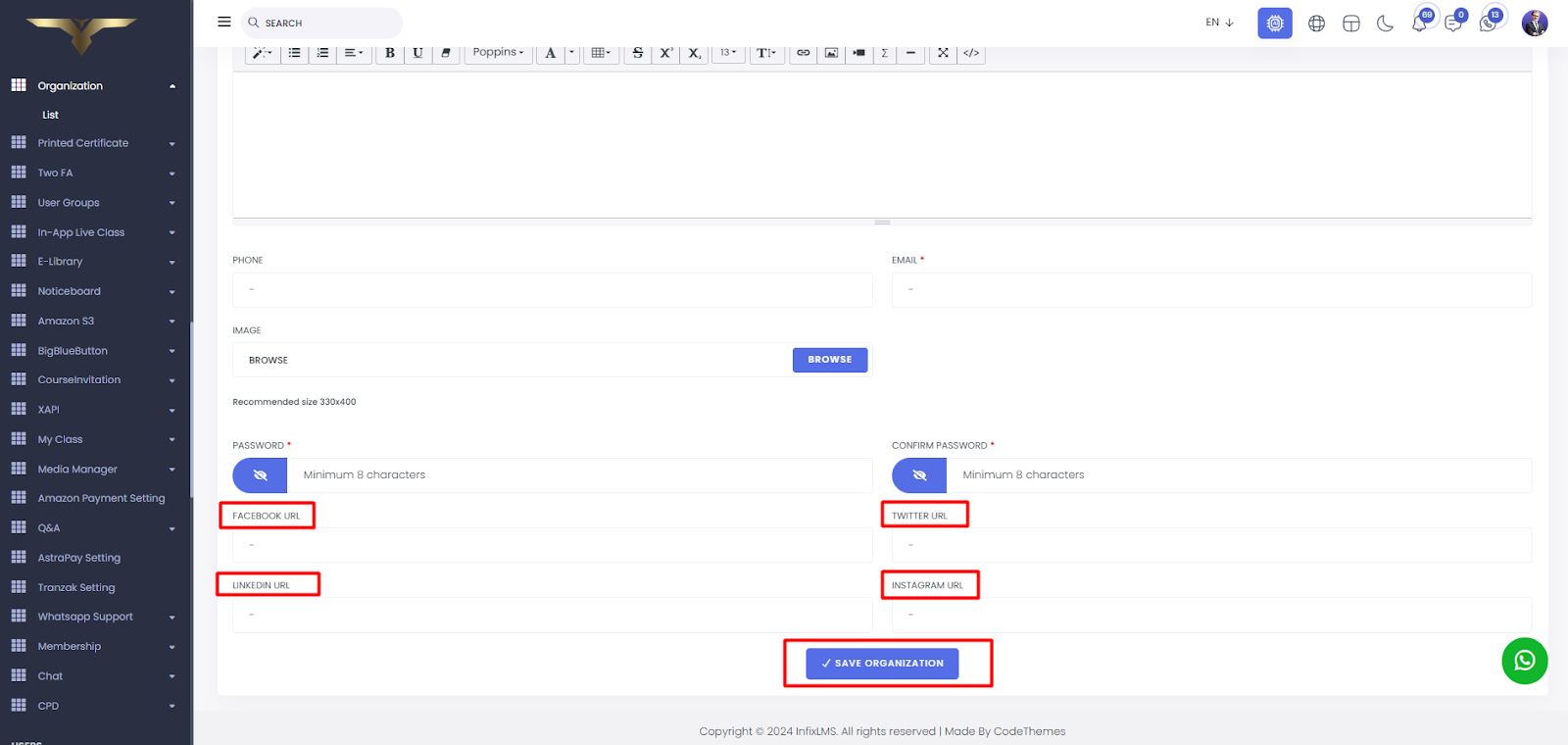This screenshot has height=745, width=1568.
Task: Open the Membership sidebar menu
Action: (x=93, y=647)
